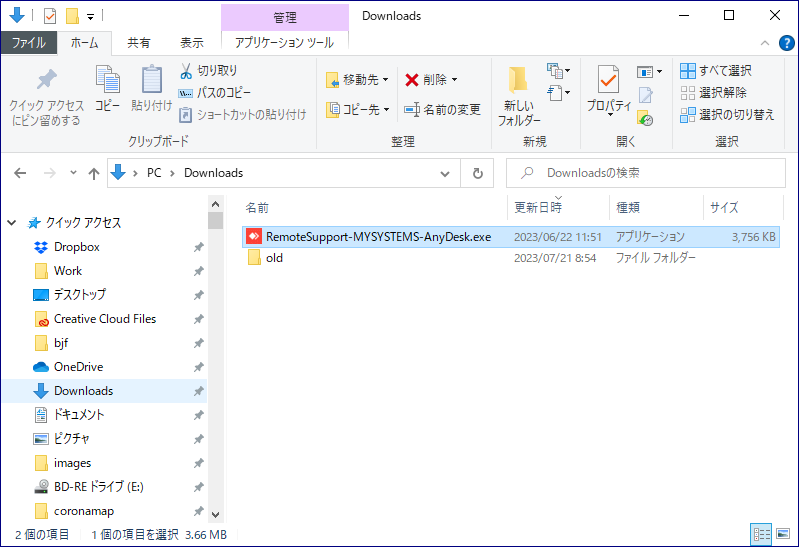Click the Cut (切り取り) scissors icon
The image size is (799, 547).
pos(186,71)
